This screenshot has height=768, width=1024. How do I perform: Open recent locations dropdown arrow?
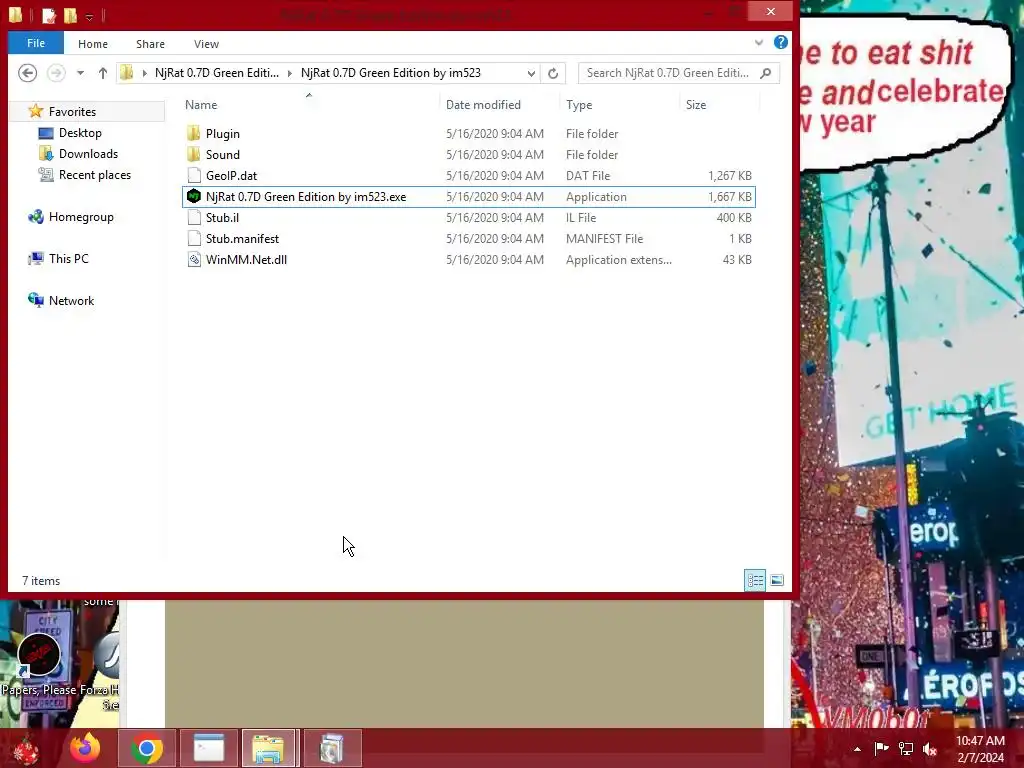coord(80,73)
